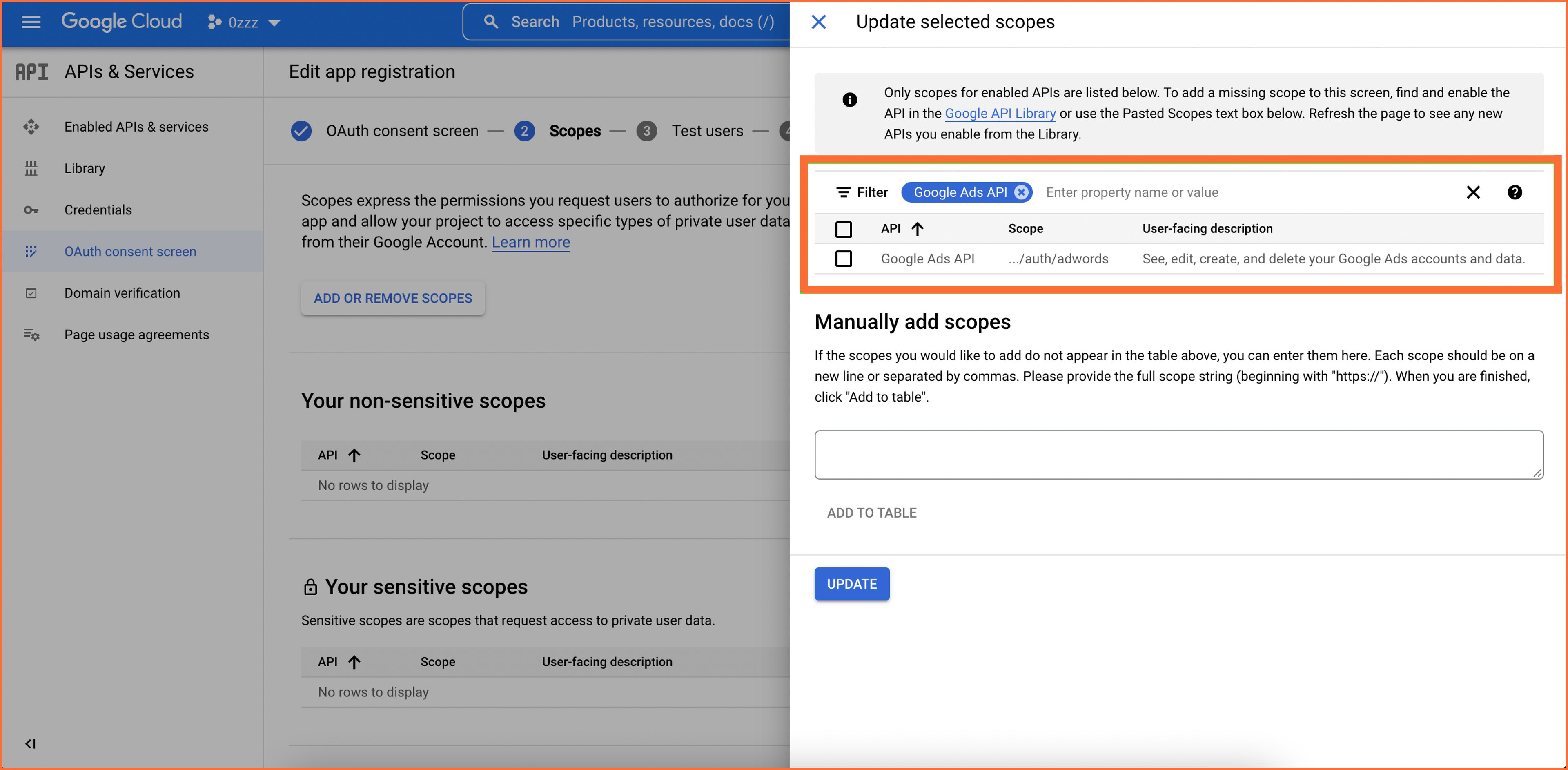Open Enabled APIs & services page
The image size is (1568, 770).
[x=136, y=127]
